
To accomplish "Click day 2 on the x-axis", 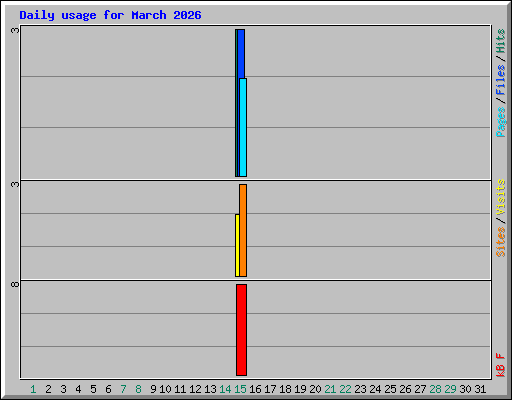I will click(48, 389).
